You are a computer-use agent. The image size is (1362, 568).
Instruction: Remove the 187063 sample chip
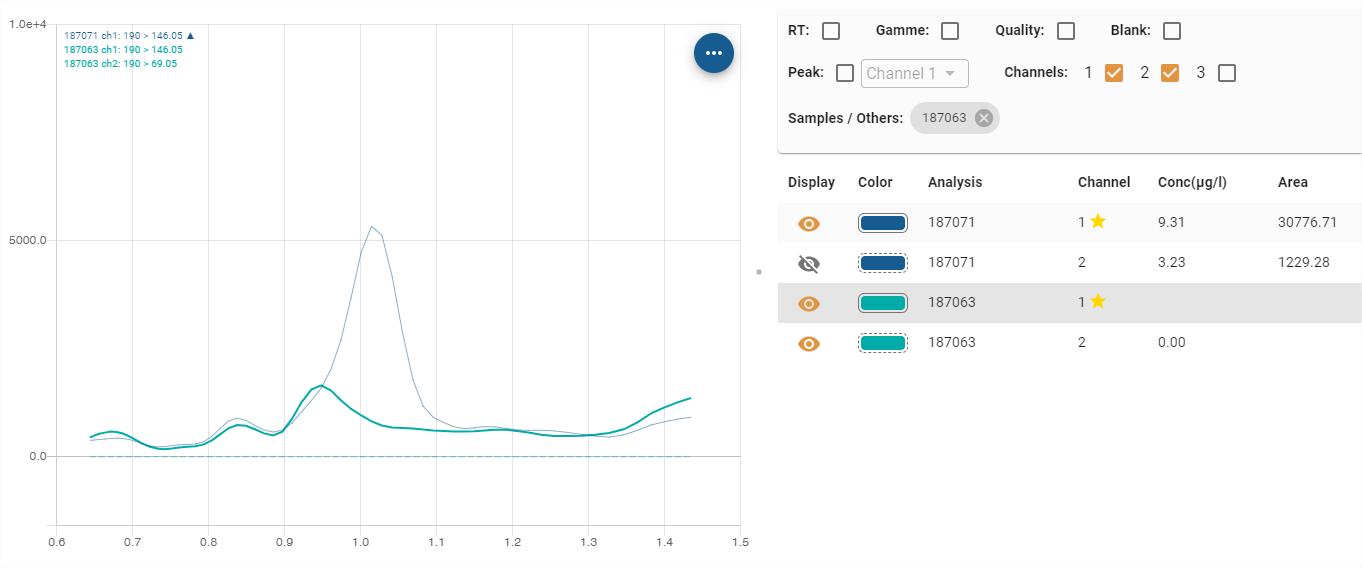pos(984,118)
